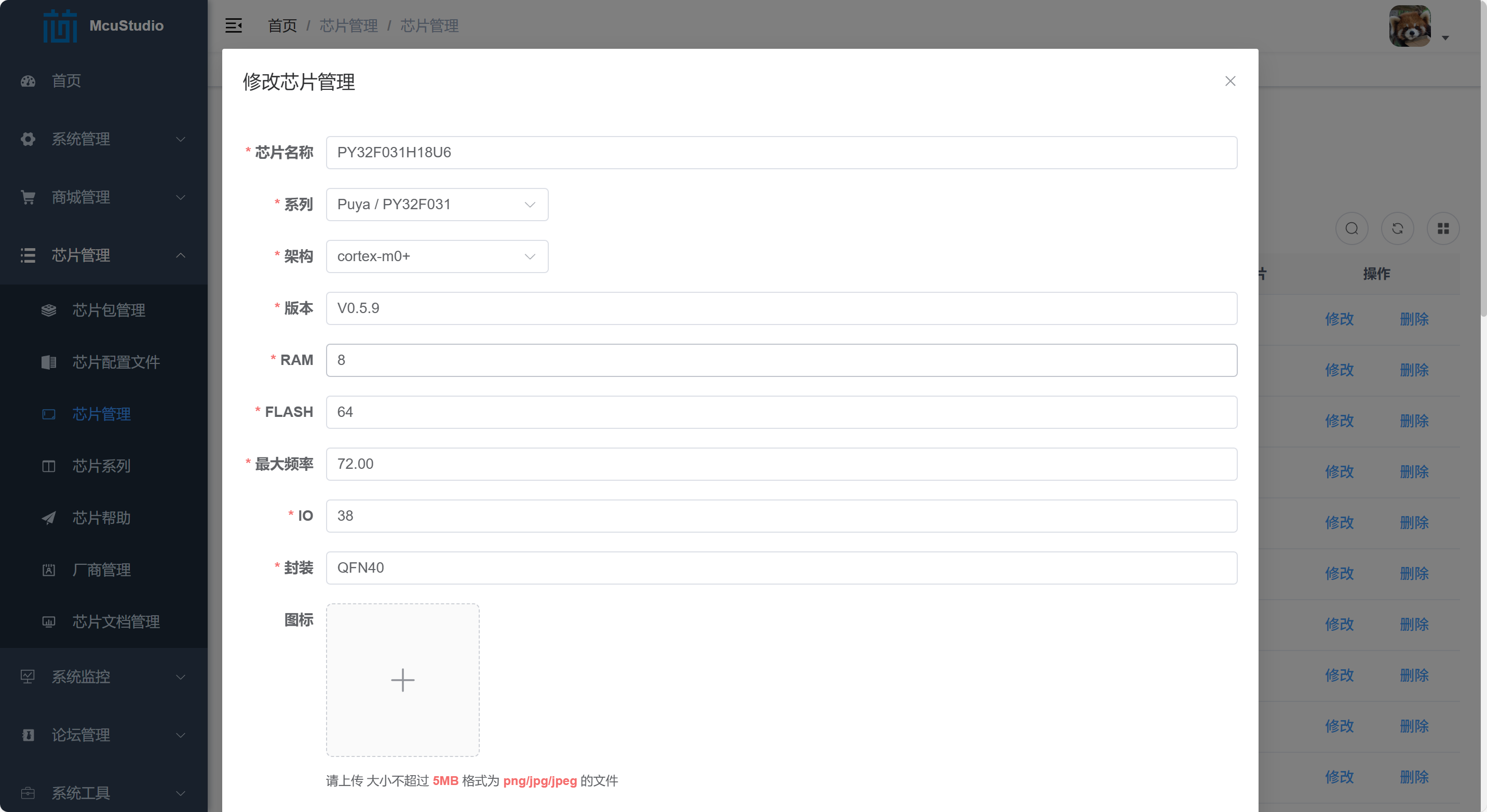Open the 系列 dropdown showing Puya / PY32F031
Viewport: 1487px width, 812px height.
(x=437, y=205)
